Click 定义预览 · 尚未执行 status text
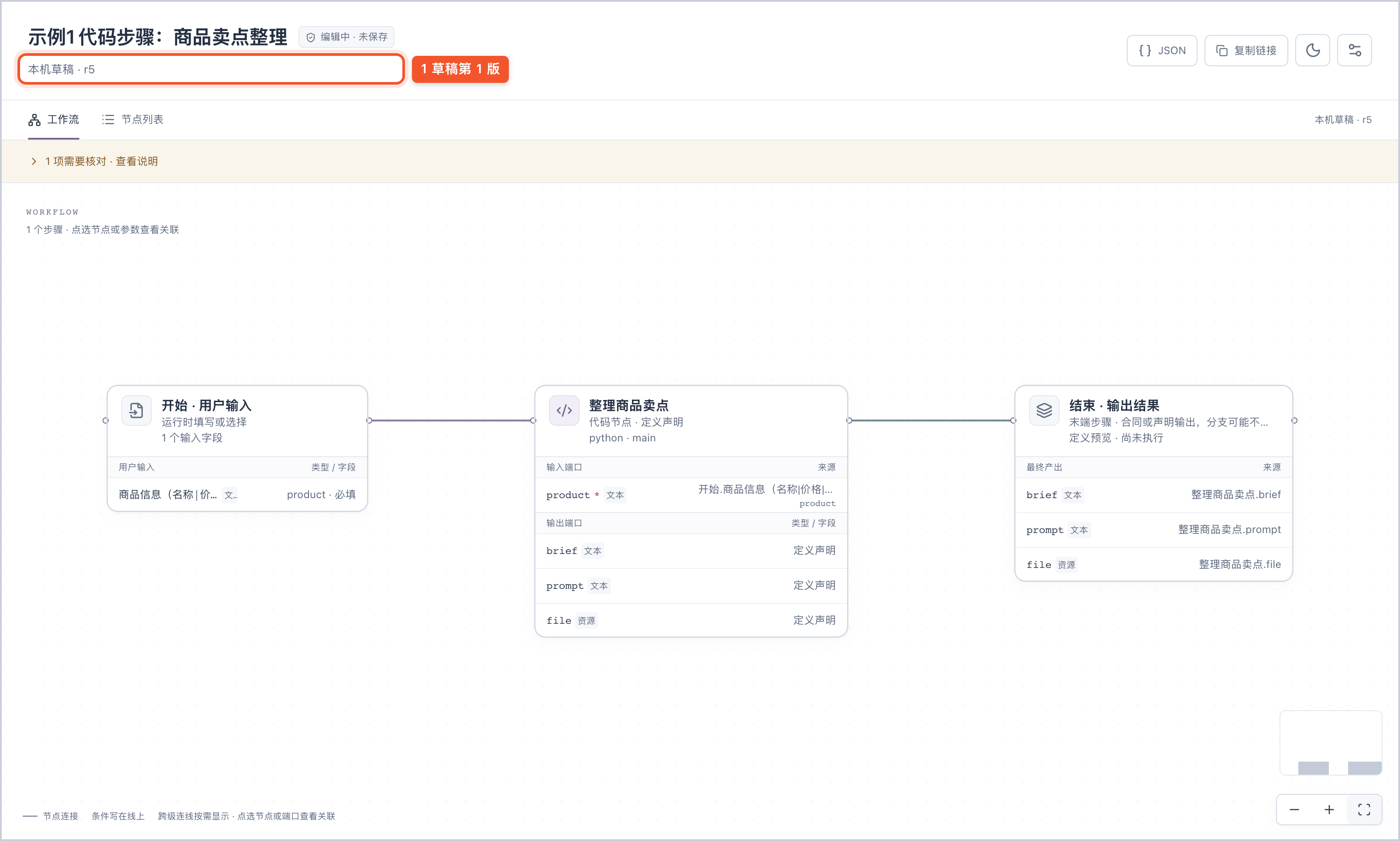The image size is (1400, 841). point(1115,438)
